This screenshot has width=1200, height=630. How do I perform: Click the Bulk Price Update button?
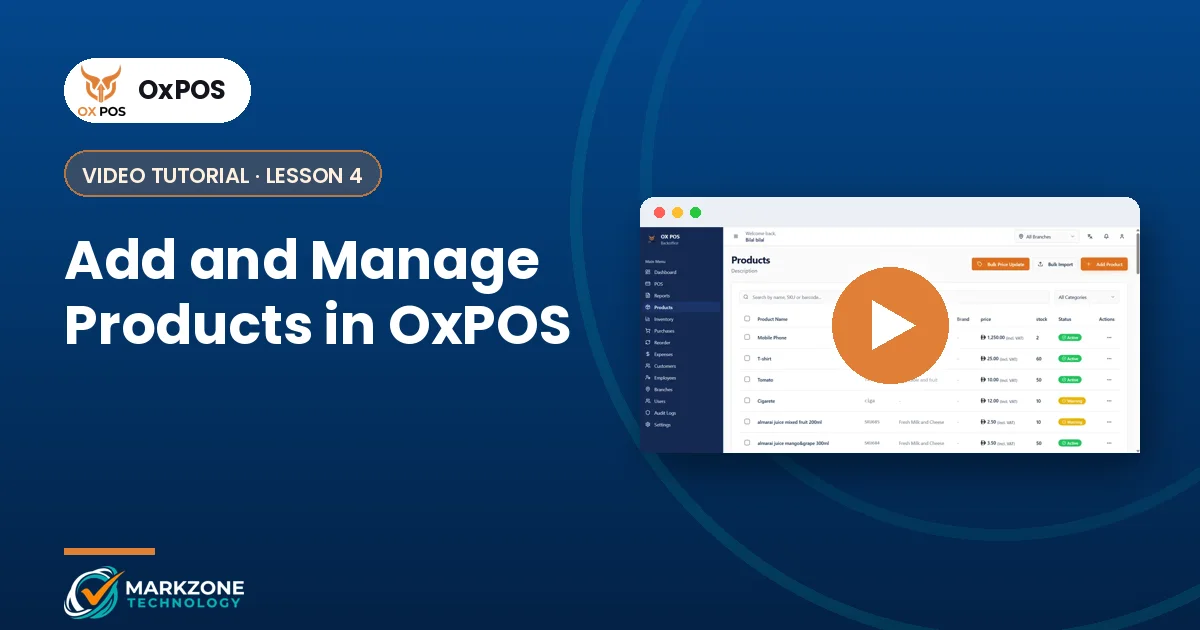click(x=1000, y=264)
